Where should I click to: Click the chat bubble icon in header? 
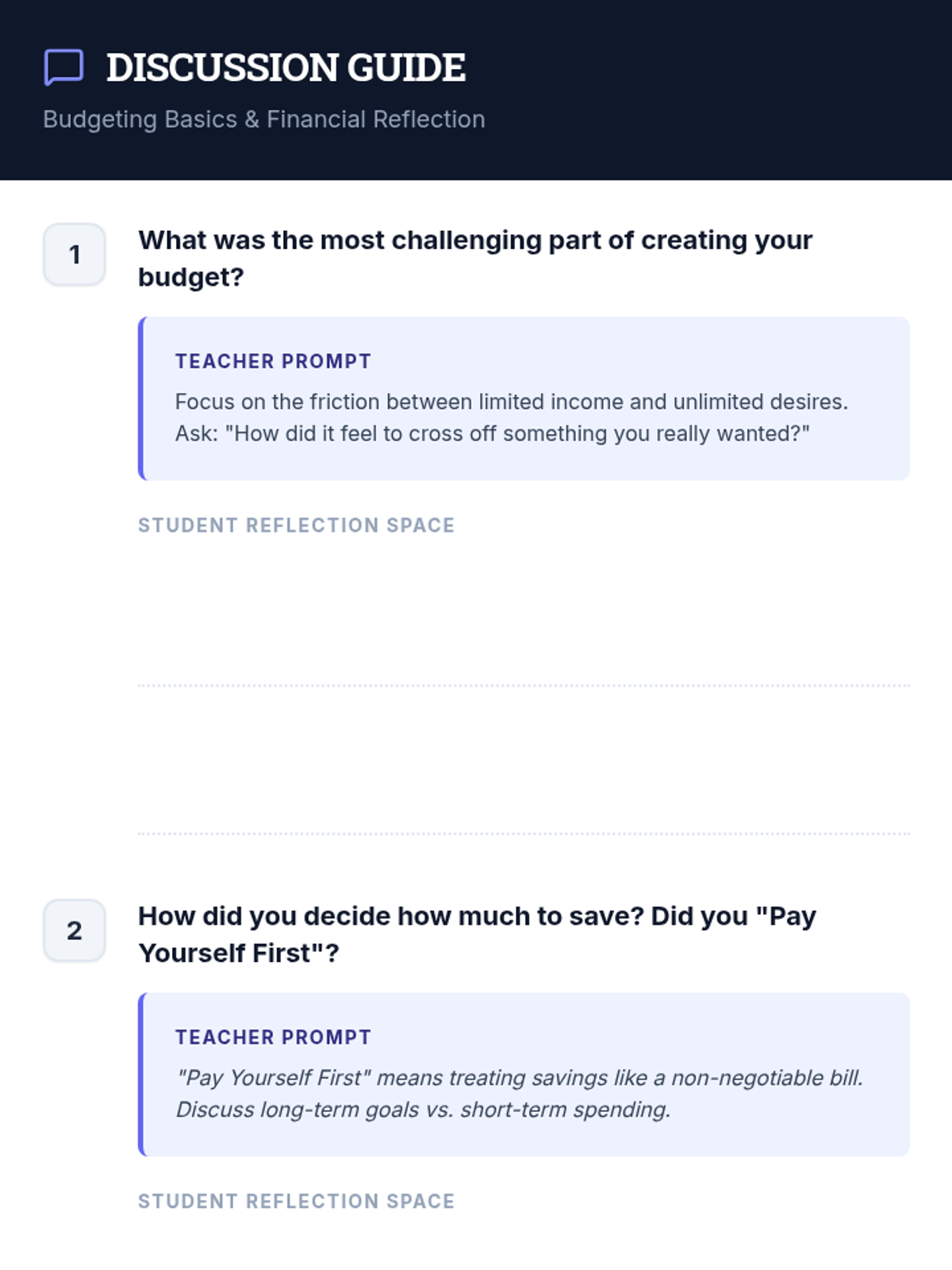(x=63, y=67)
